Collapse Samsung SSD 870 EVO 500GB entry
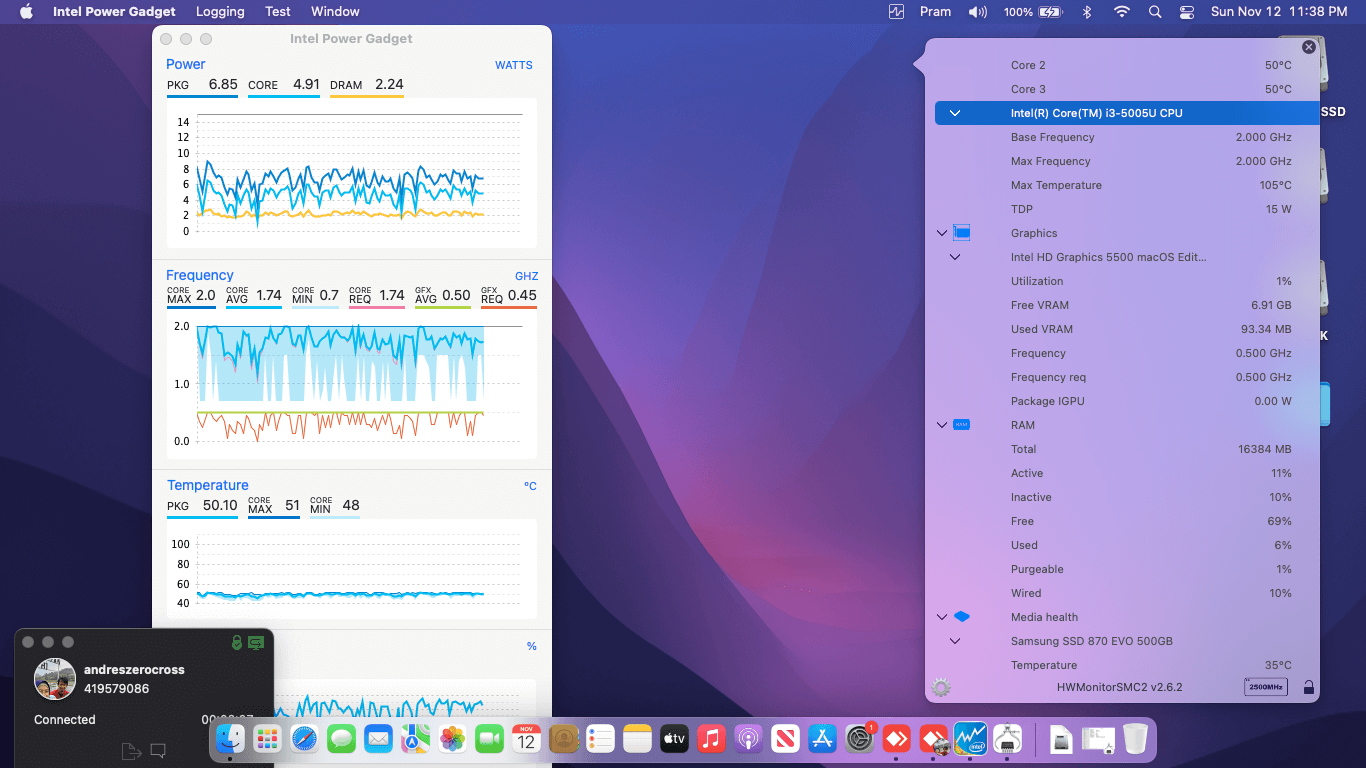The image size is (1366, 768). 955,641
